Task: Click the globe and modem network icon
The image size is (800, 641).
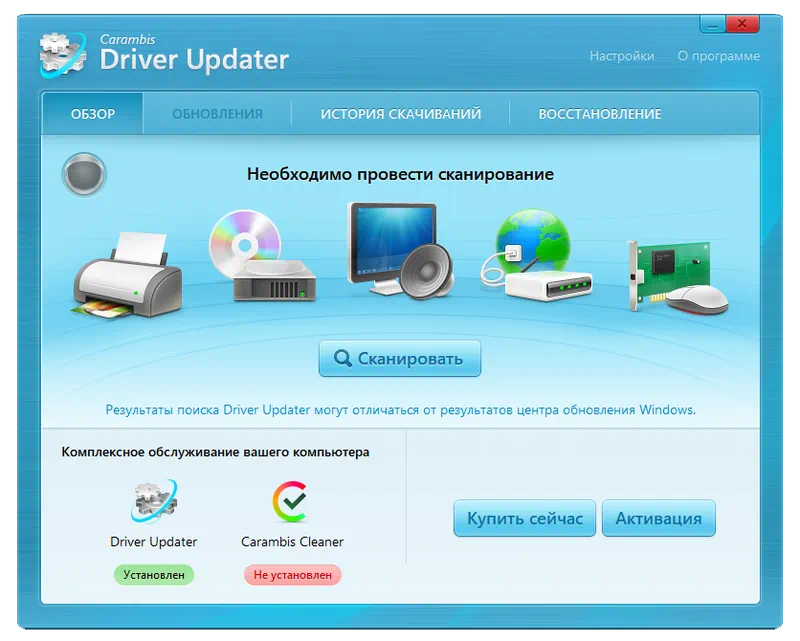Action: click(536, 254)
